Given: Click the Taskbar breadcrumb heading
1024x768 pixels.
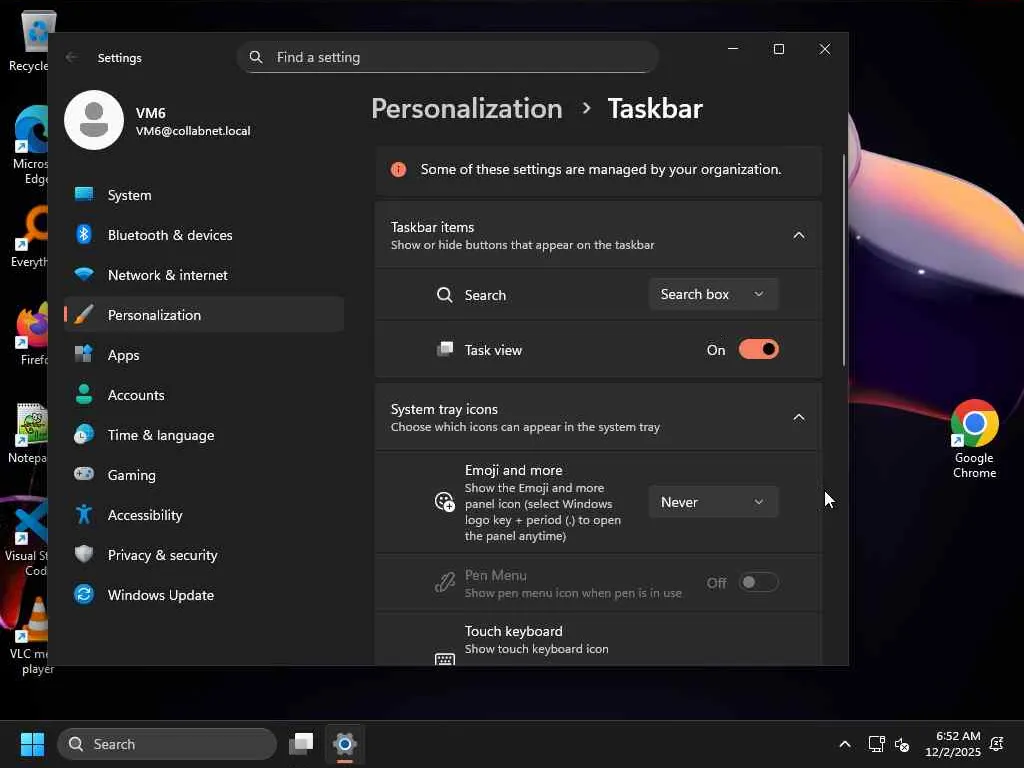Looking at the screenshot, I should (655, 108).
